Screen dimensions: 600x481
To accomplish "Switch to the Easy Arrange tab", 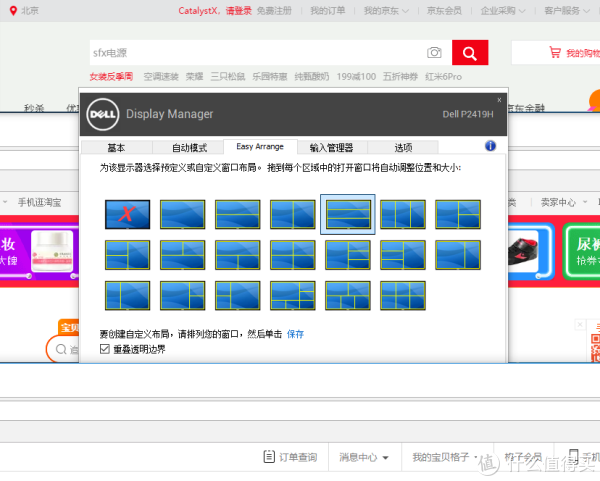I will [260, 147].
